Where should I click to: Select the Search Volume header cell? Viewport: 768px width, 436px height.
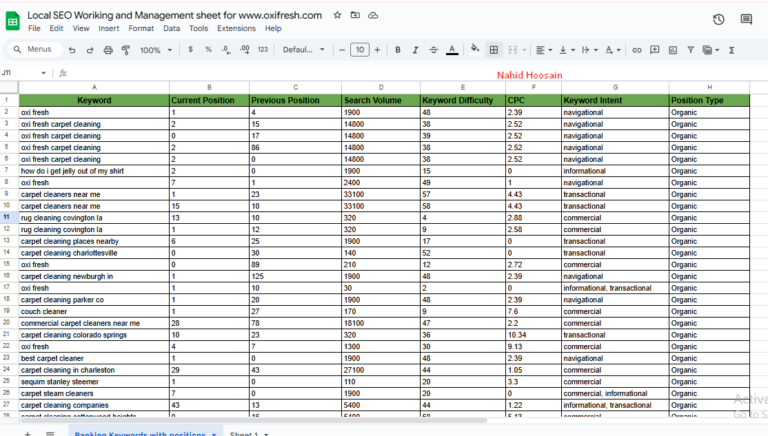click(x=381, y=100)
